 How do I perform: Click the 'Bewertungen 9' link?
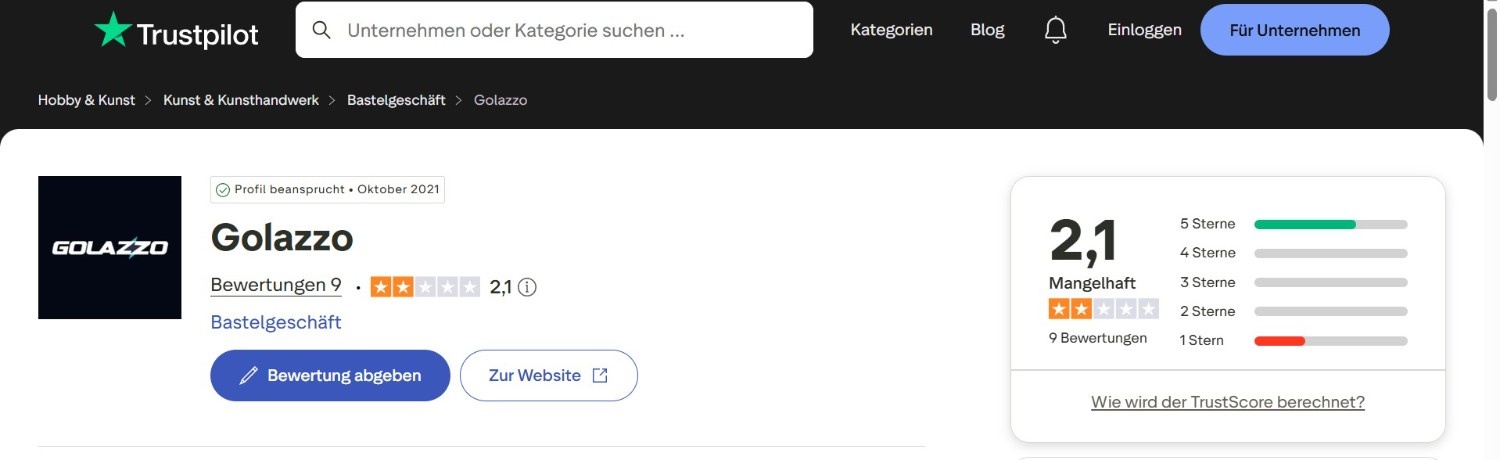(276, 286)
